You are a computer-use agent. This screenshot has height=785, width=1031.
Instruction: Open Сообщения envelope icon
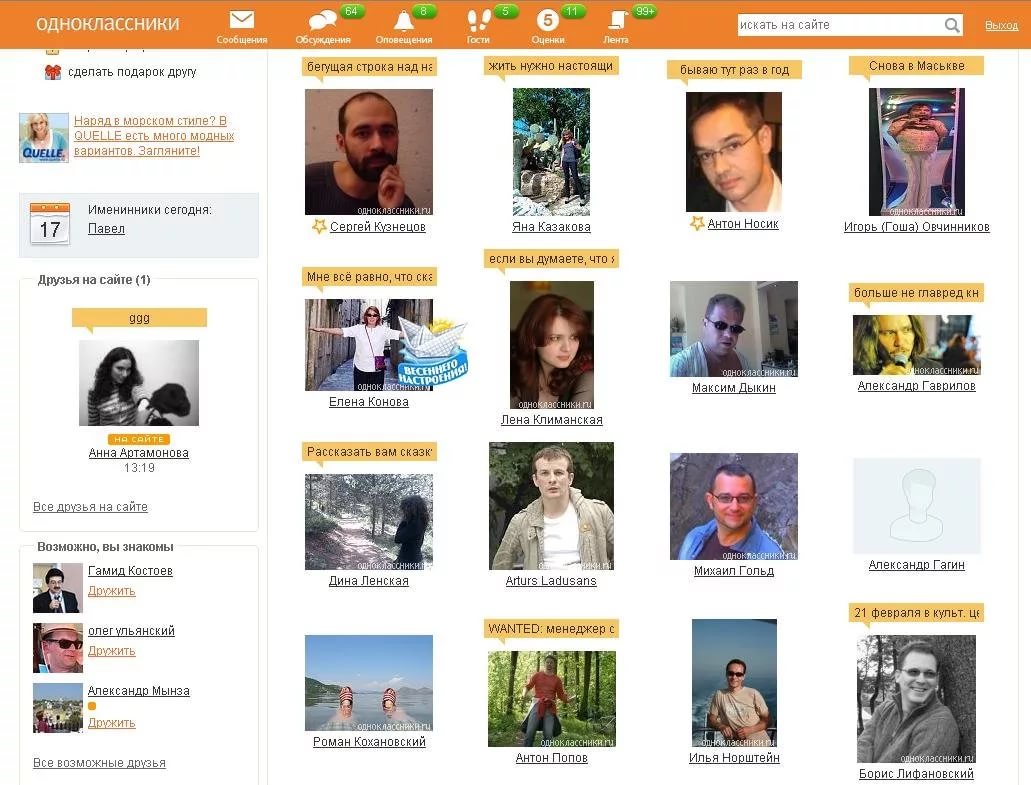click(x=241, y=20)
